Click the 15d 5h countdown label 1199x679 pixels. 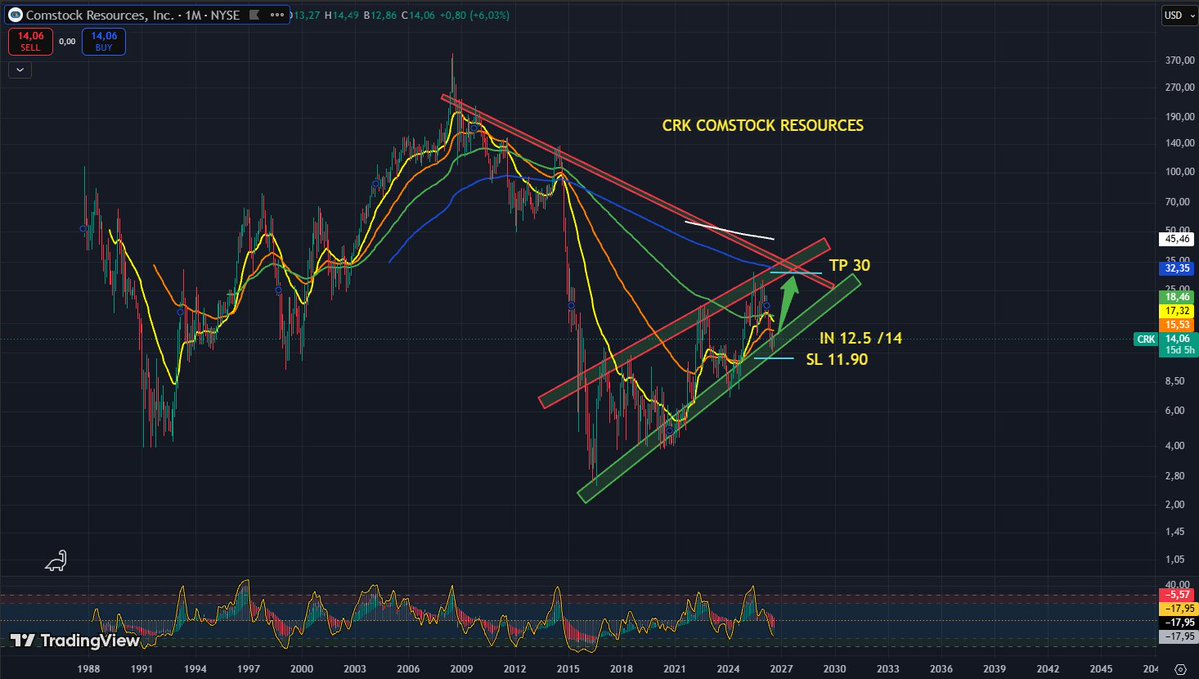tap(1178, 351)
